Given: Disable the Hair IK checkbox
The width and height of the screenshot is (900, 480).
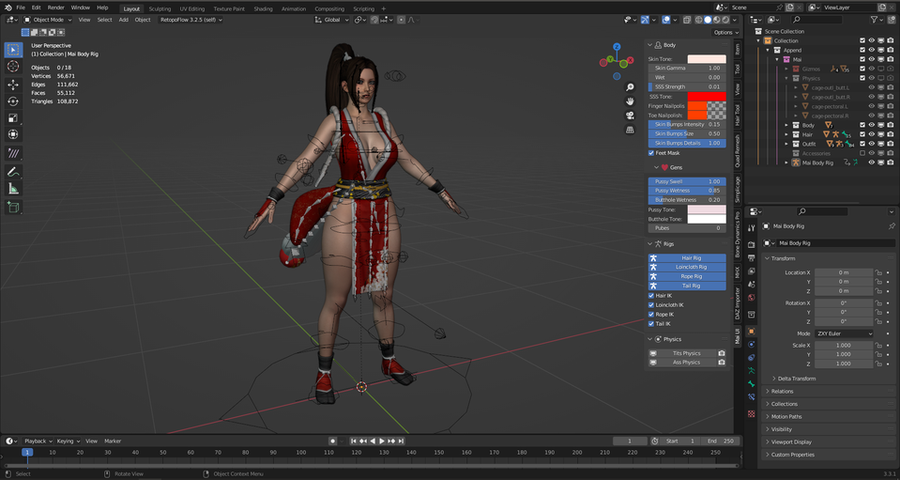Looking at the screenshot, I should [x=651, y=296].
